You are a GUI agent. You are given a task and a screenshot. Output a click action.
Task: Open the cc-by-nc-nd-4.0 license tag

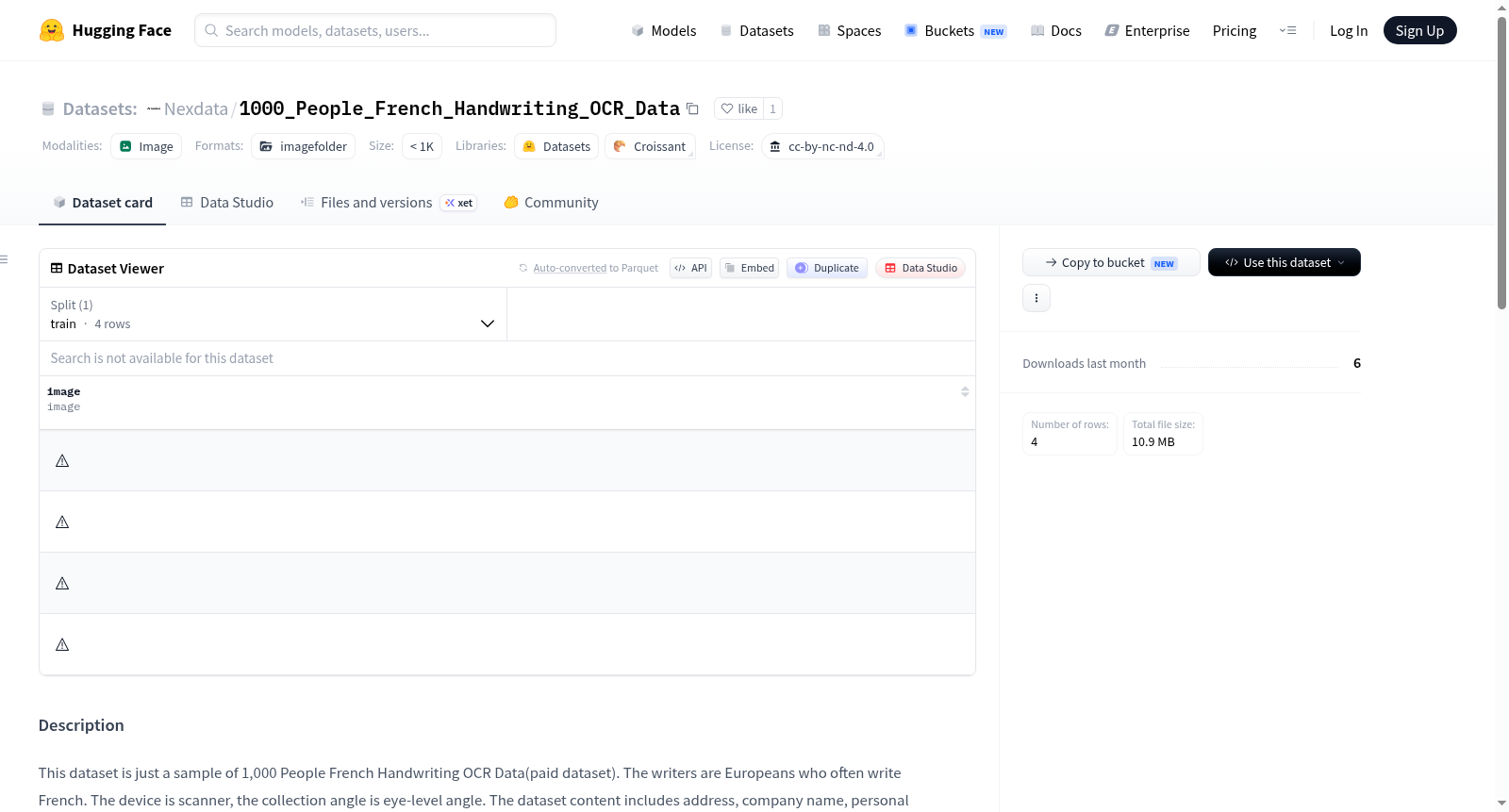tap(822, 146)
